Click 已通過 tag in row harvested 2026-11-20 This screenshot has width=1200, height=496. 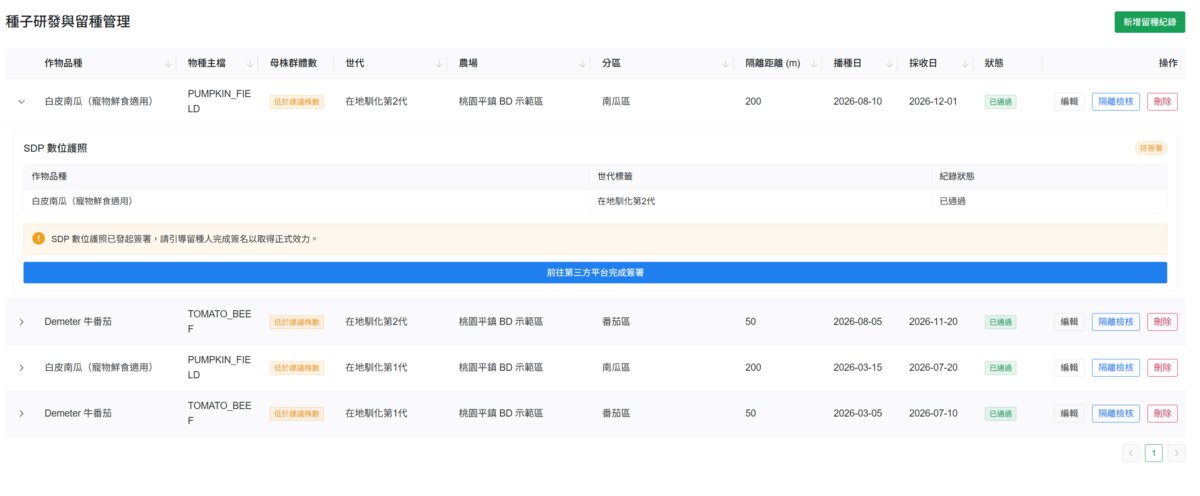pyautogui.click(x=1000, y=322)
